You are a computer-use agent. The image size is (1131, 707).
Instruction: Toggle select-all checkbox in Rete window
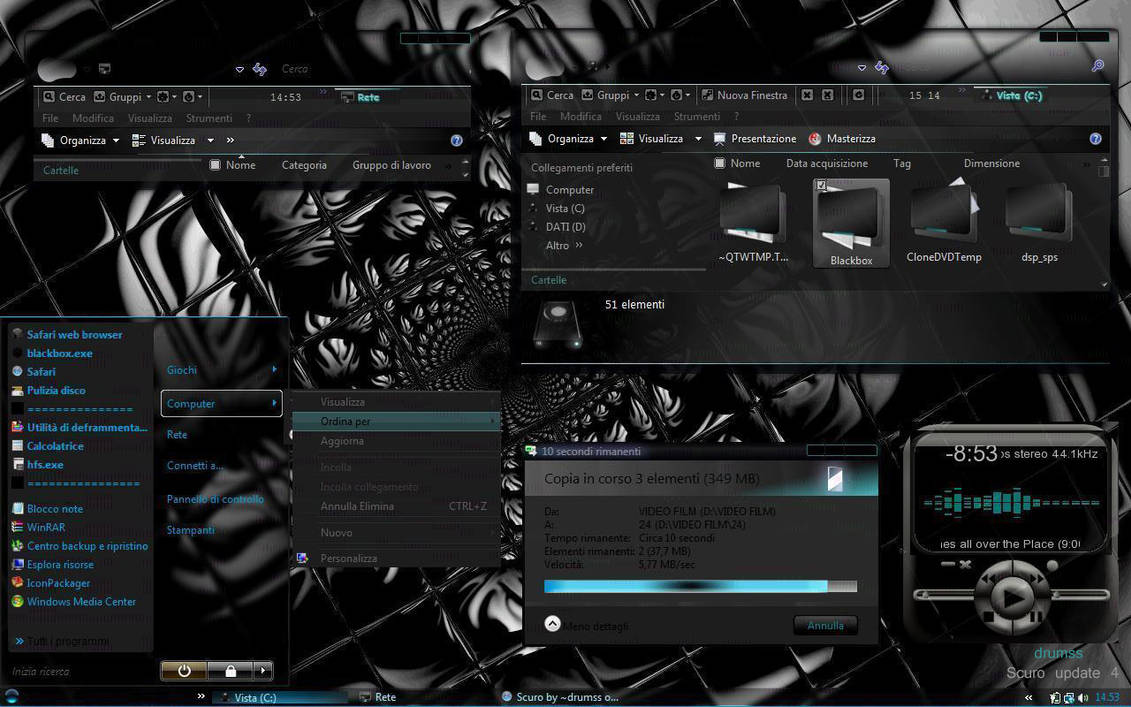(x=215, y=165)
